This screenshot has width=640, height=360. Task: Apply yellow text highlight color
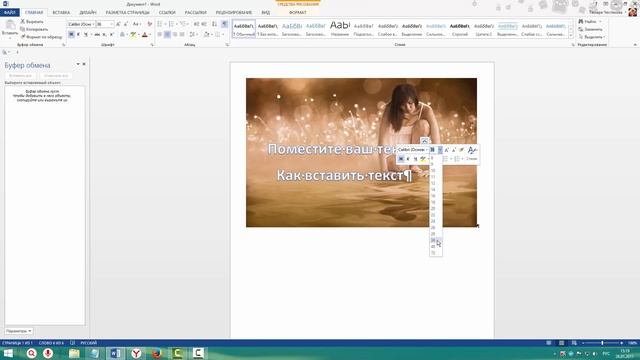click(x=133, y=34)
